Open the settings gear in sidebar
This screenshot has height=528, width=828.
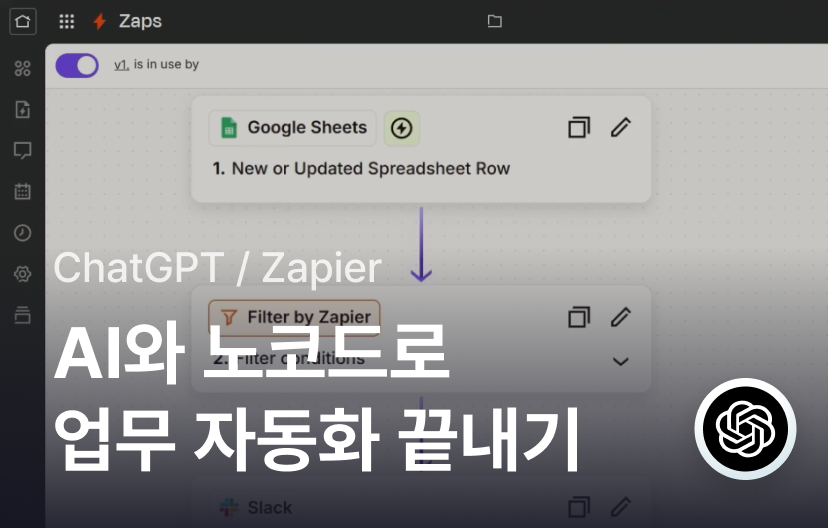click(x=22, y=274)
